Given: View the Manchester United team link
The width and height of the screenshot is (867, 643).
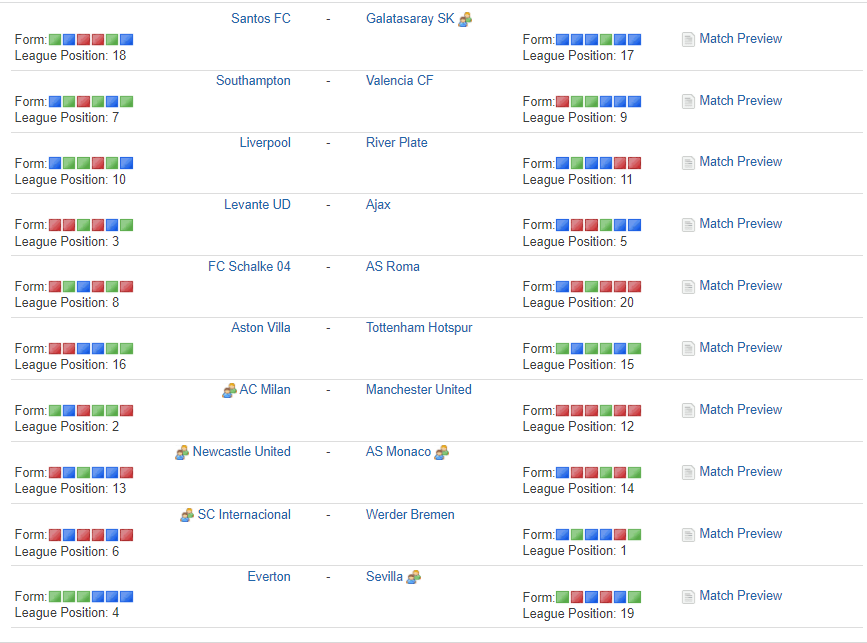Looking at the screenshot, I should click(x=418, y=390).
